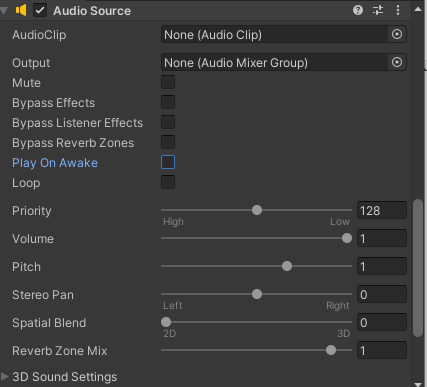Click the Stereo Pan property label

click(x=43, y=295)
